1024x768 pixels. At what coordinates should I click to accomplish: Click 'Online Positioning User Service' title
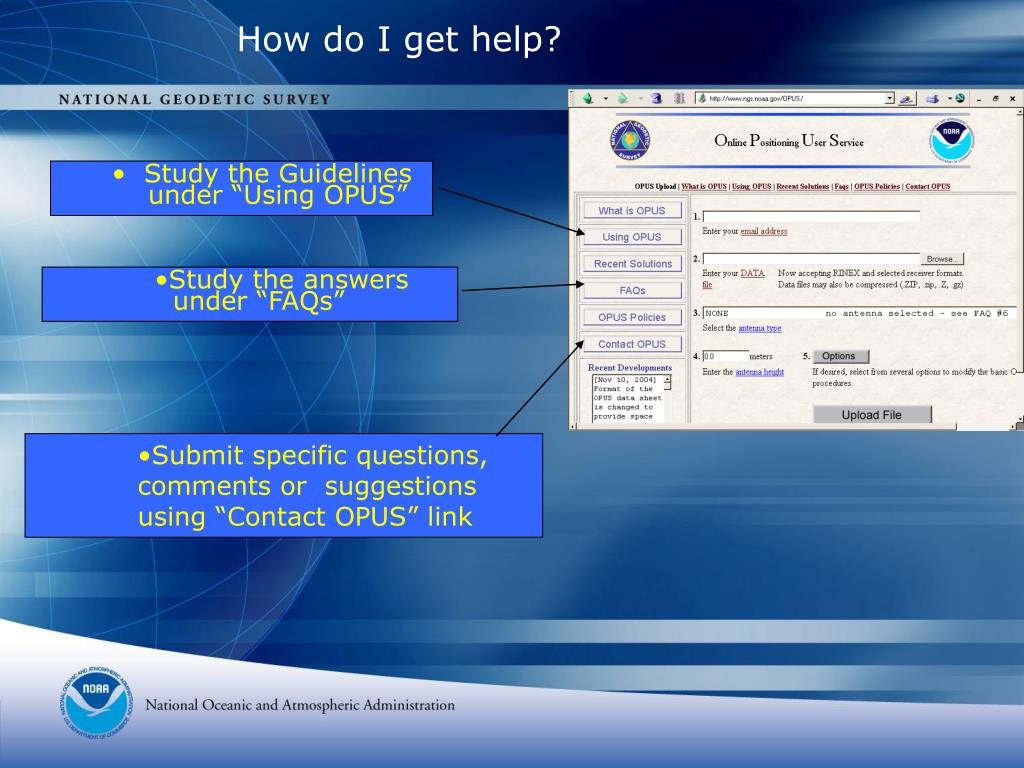click(789, 141)
